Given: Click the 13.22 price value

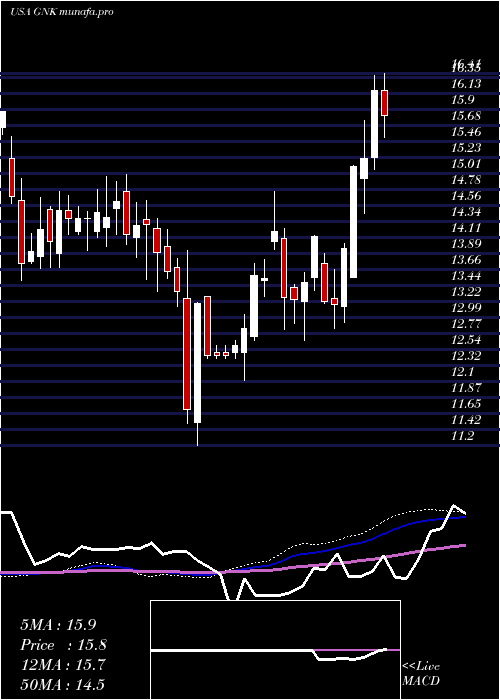Looking at the screenshot, I should 466,292.
